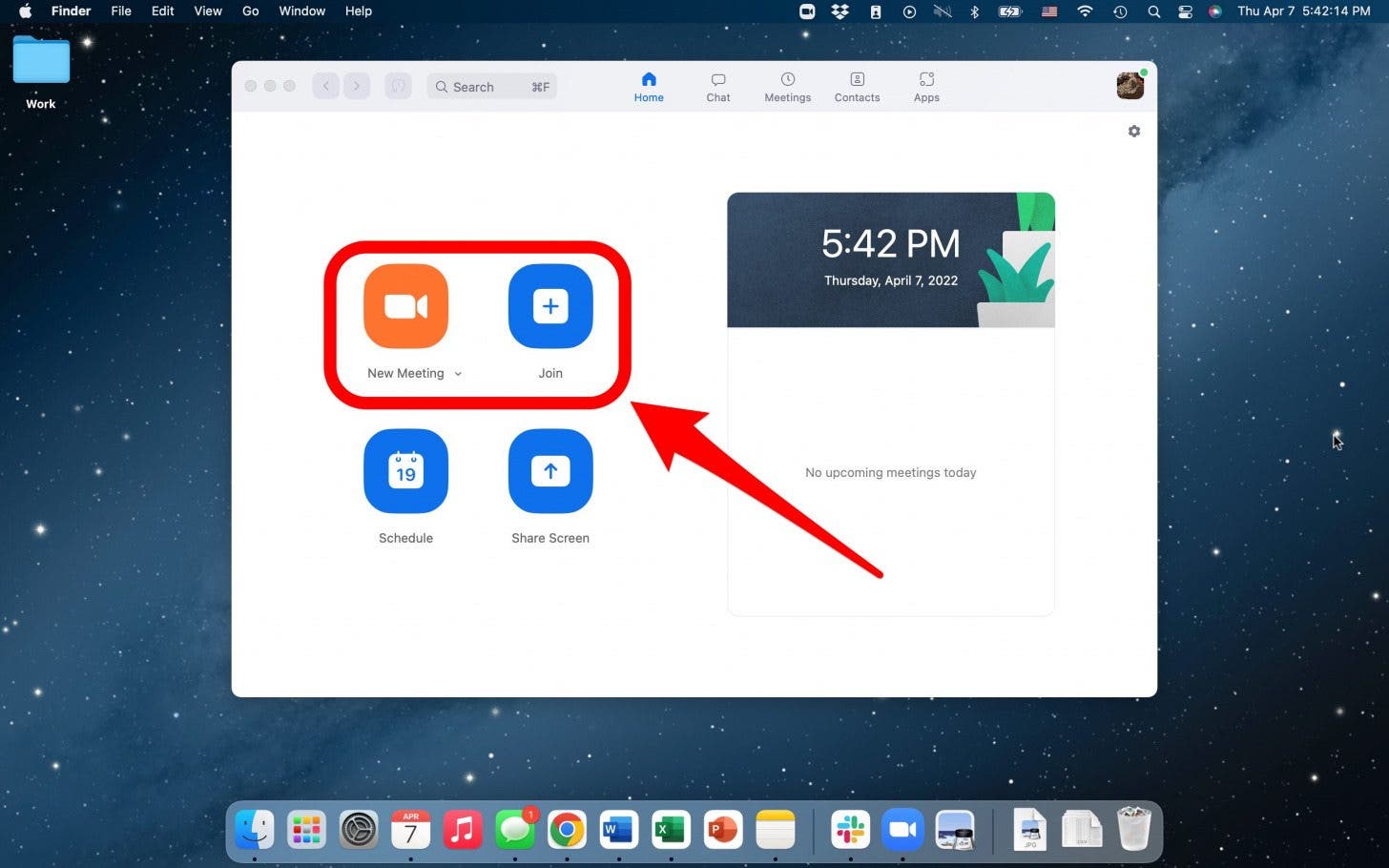Toggle the Wi-Fi status icon
Screen dimensions: 1389x868
pos(1085,11)
